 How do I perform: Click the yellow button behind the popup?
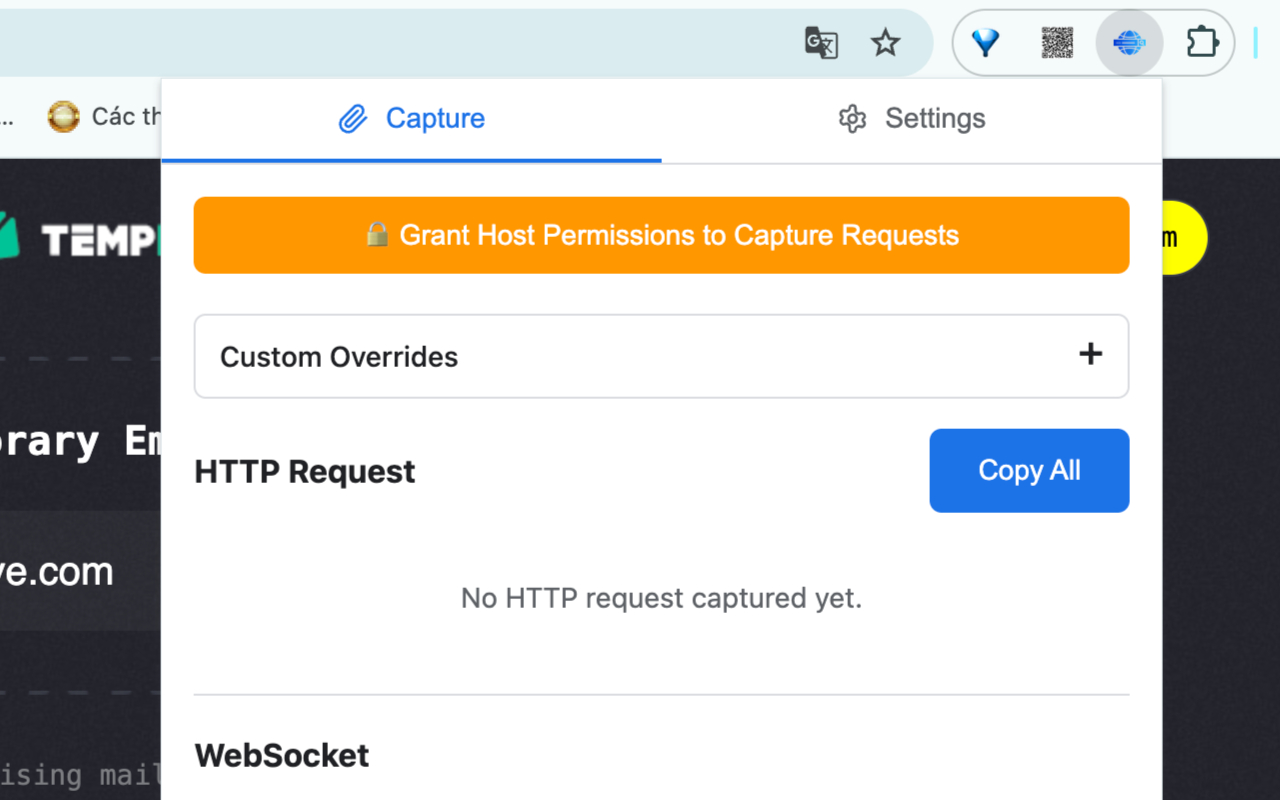tap(1185, 238)
